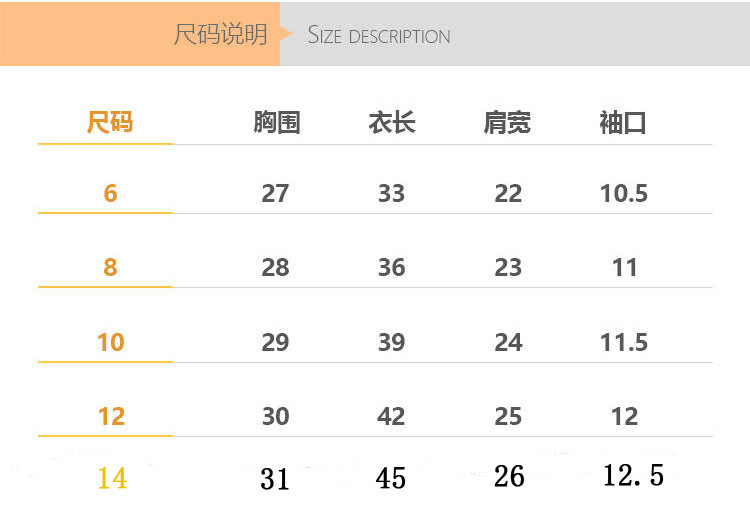The height and width of the screenshot is (513, 750).
Task: Click the 尺码说明 title banner
Action: click(x=221, y=34)
